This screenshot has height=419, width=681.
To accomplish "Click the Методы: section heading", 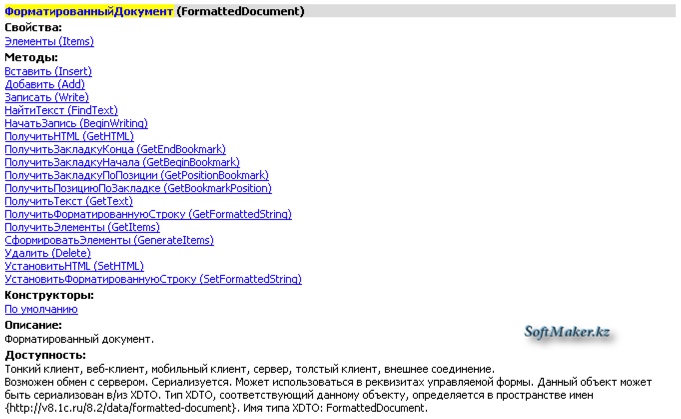I will pyautogui.click(x=31, y=57).
